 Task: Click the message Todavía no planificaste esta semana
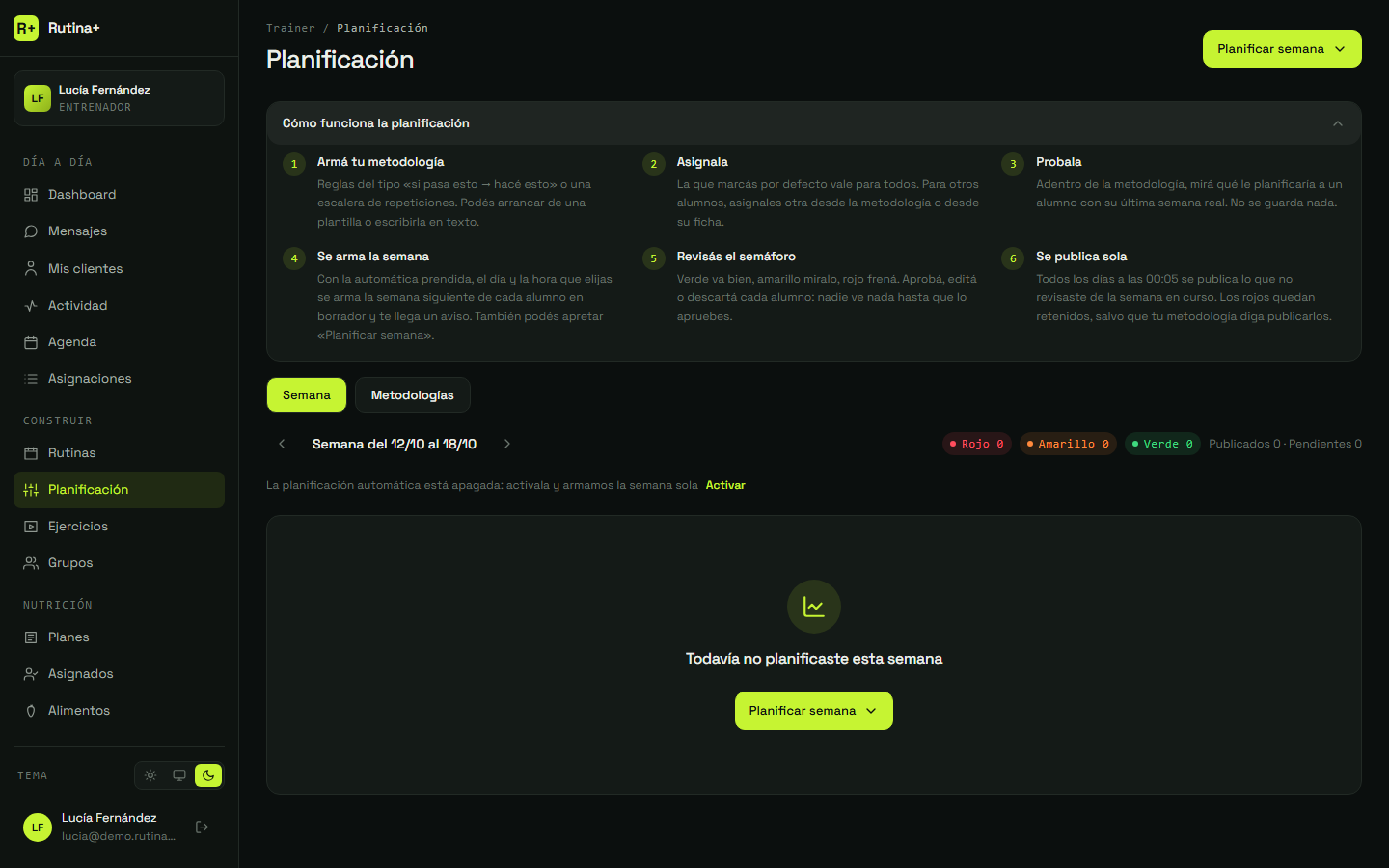pos(814,659)
